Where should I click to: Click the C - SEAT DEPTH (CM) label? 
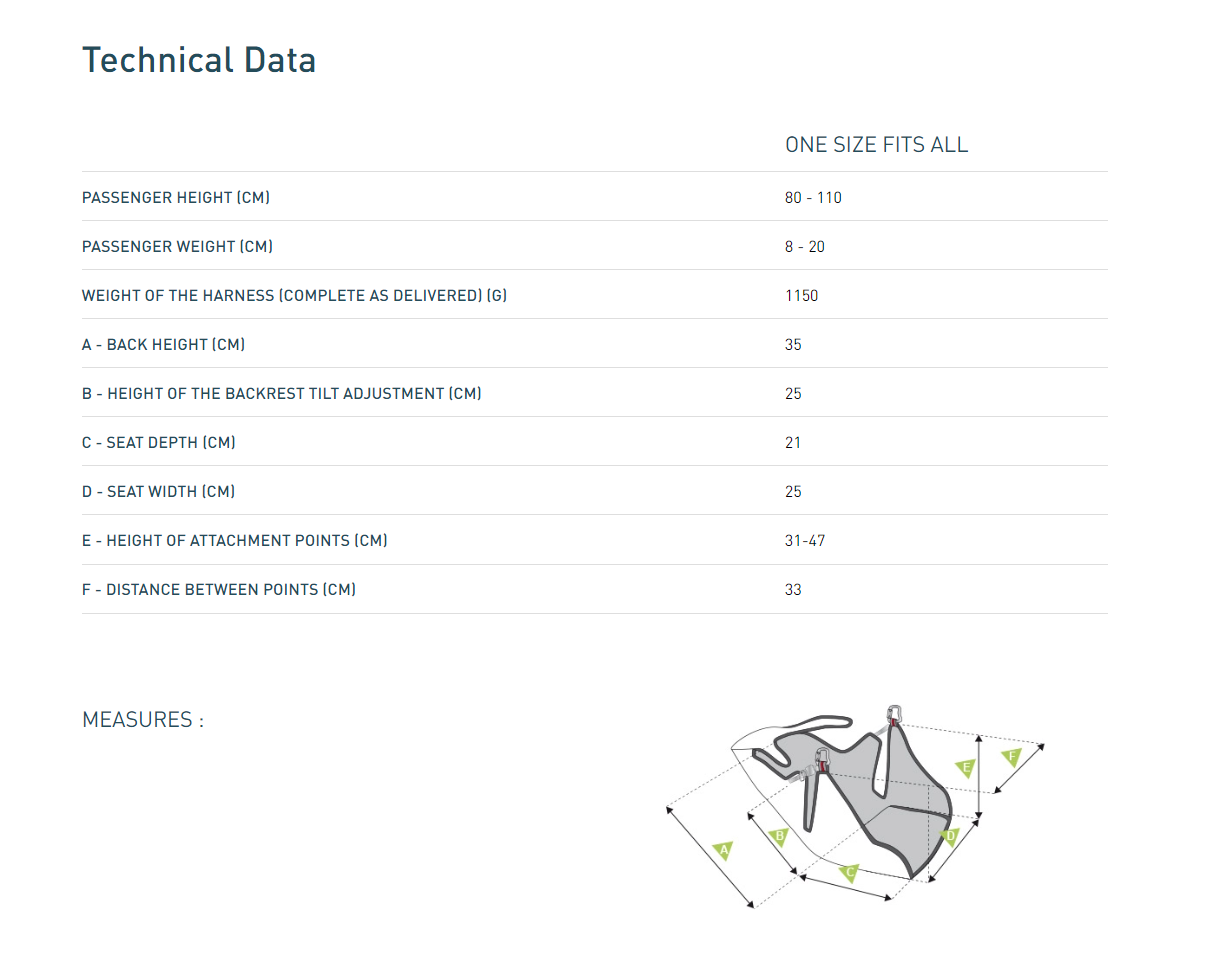coord(158,443)
